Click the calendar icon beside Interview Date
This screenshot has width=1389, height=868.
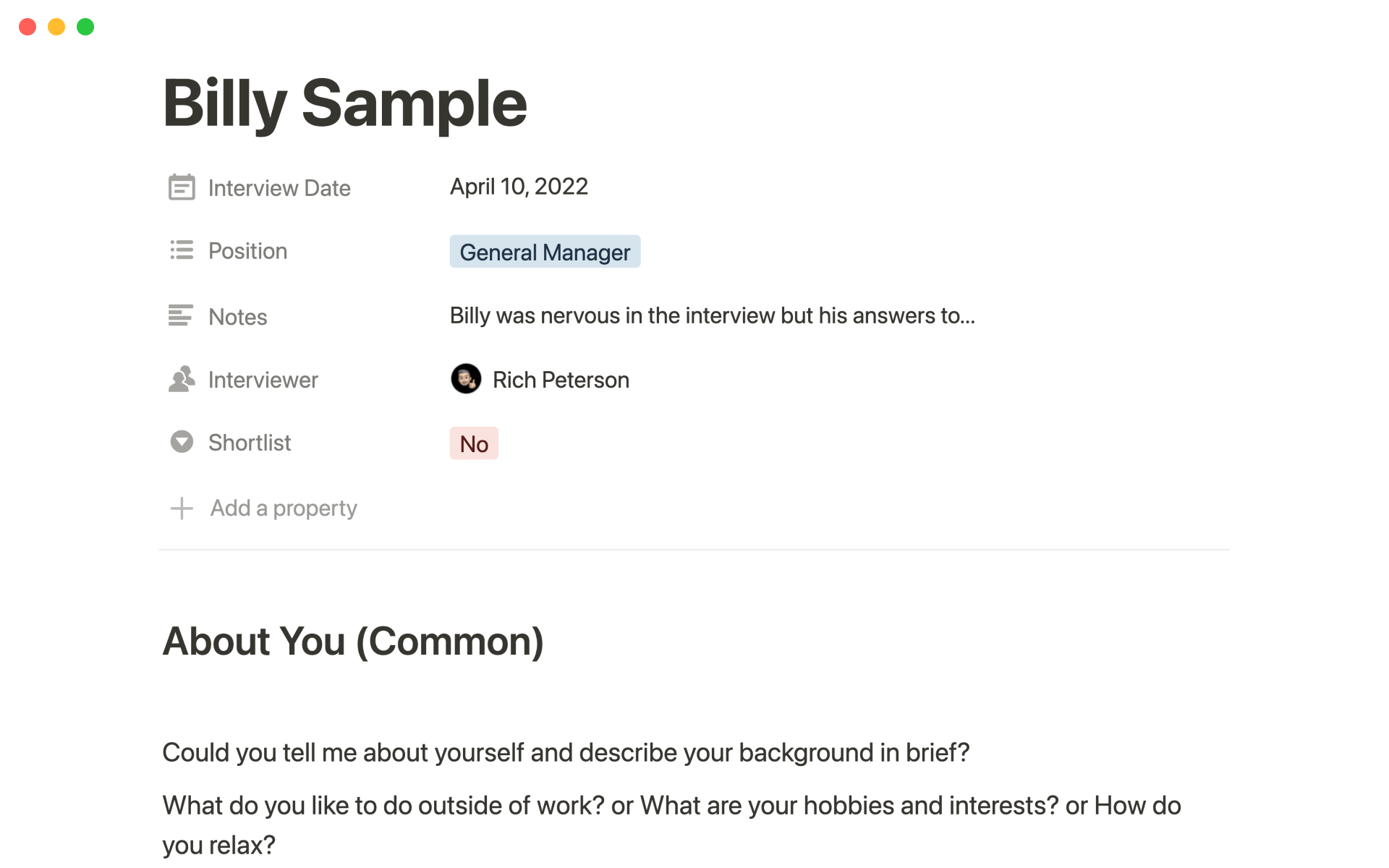point(182,187)
